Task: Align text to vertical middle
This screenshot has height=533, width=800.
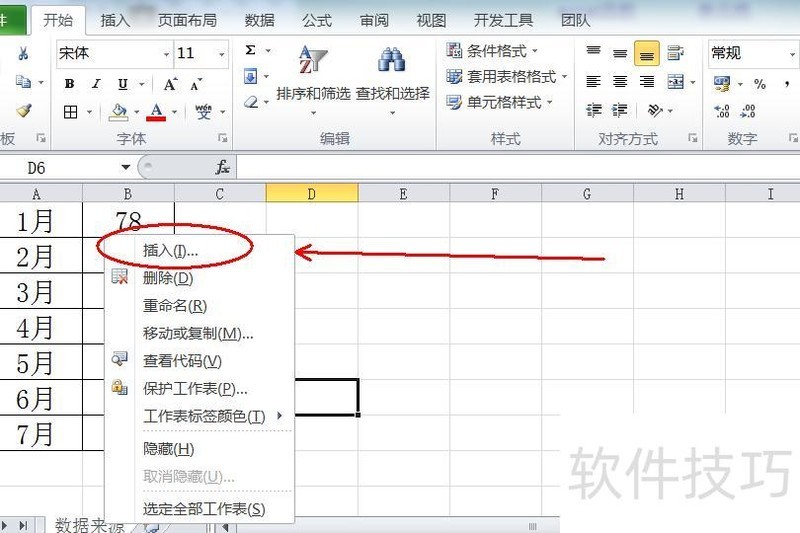Action: (x=620, y=53)
